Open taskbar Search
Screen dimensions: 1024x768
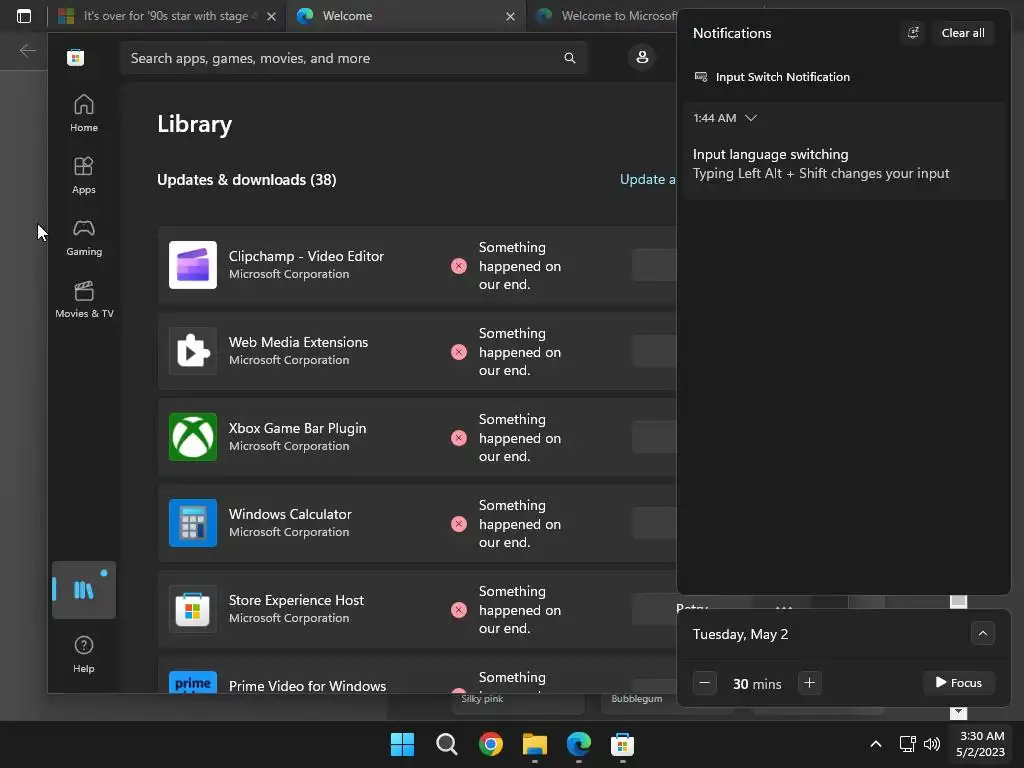(x=447, y=744)
